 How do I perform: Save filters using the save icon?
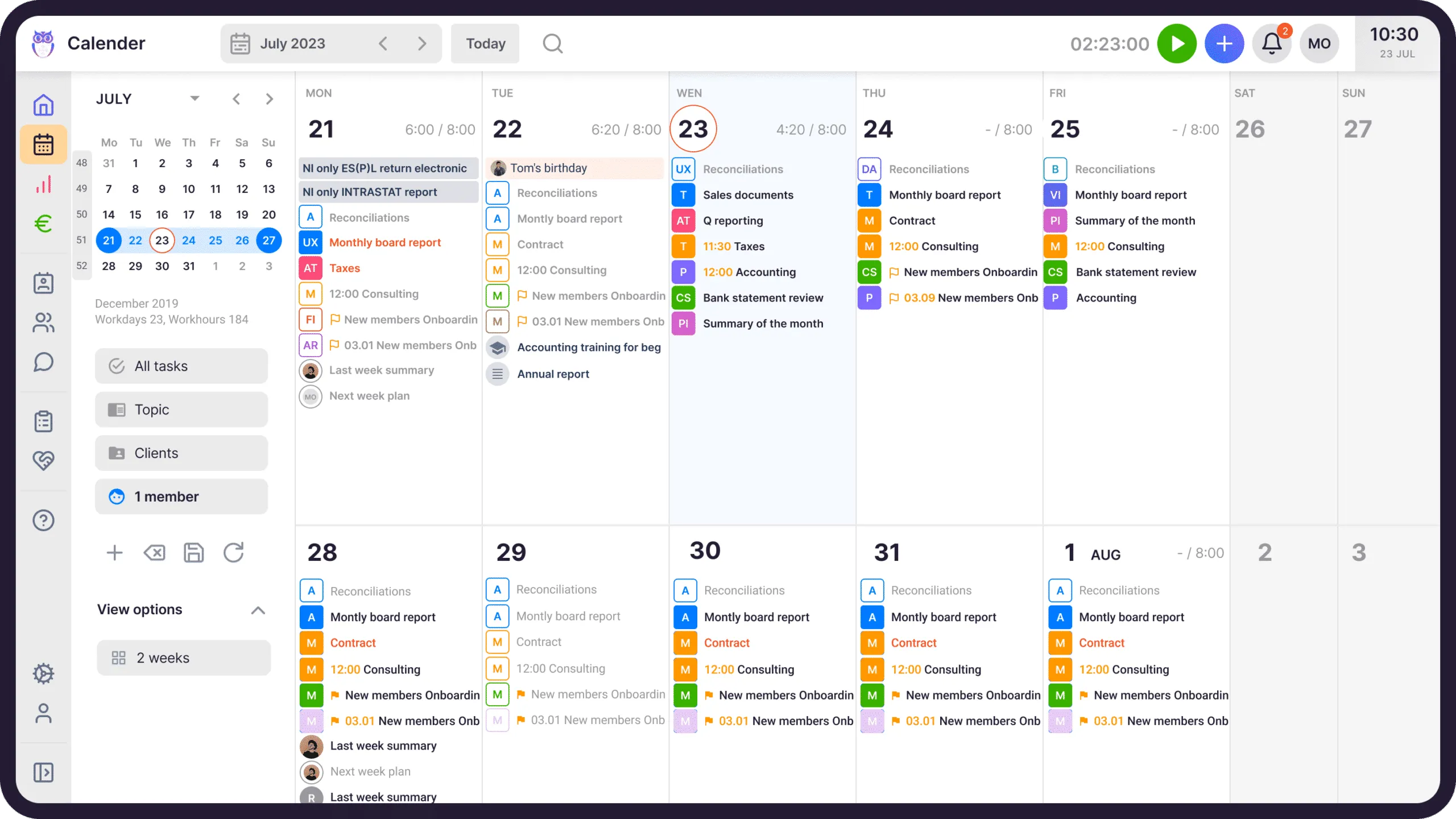pos(193,552)
